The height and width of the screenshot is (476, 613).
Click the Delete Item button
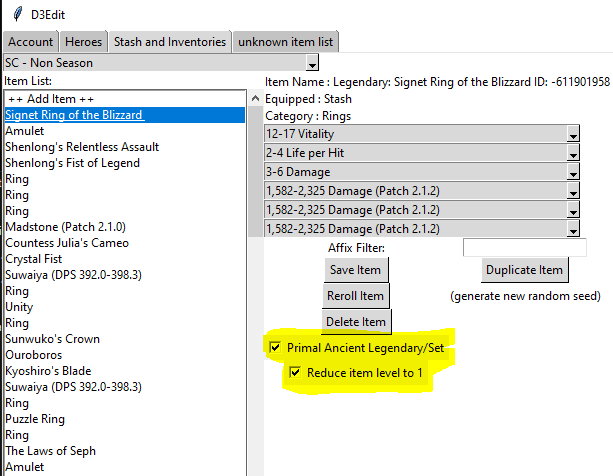[x=356, y=322]
